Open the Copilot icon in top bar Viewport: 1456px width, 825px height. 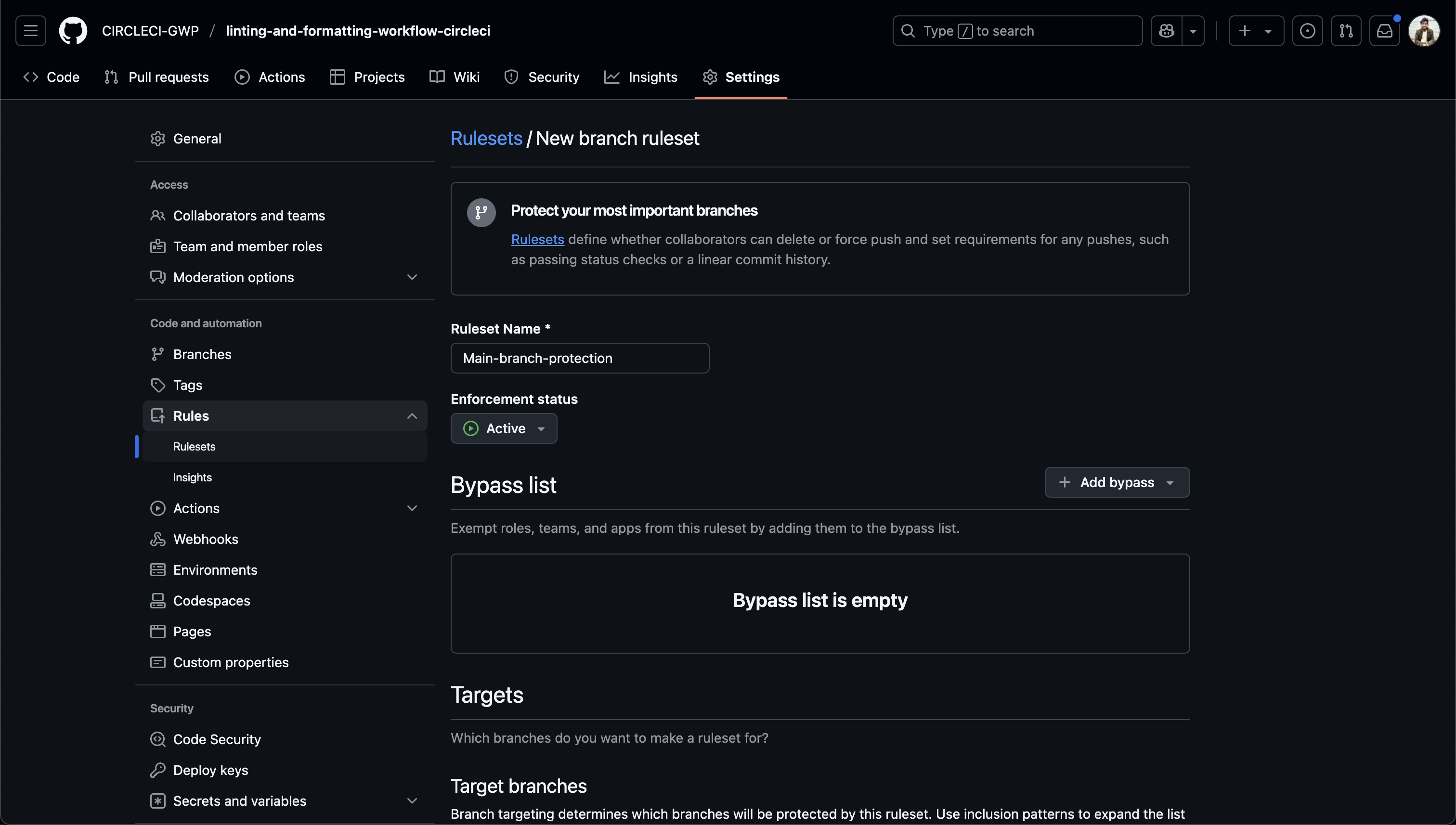1166,31
